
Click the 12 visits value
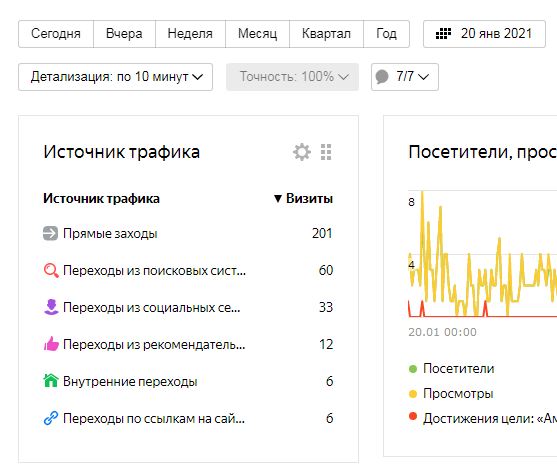click(326, 344)
